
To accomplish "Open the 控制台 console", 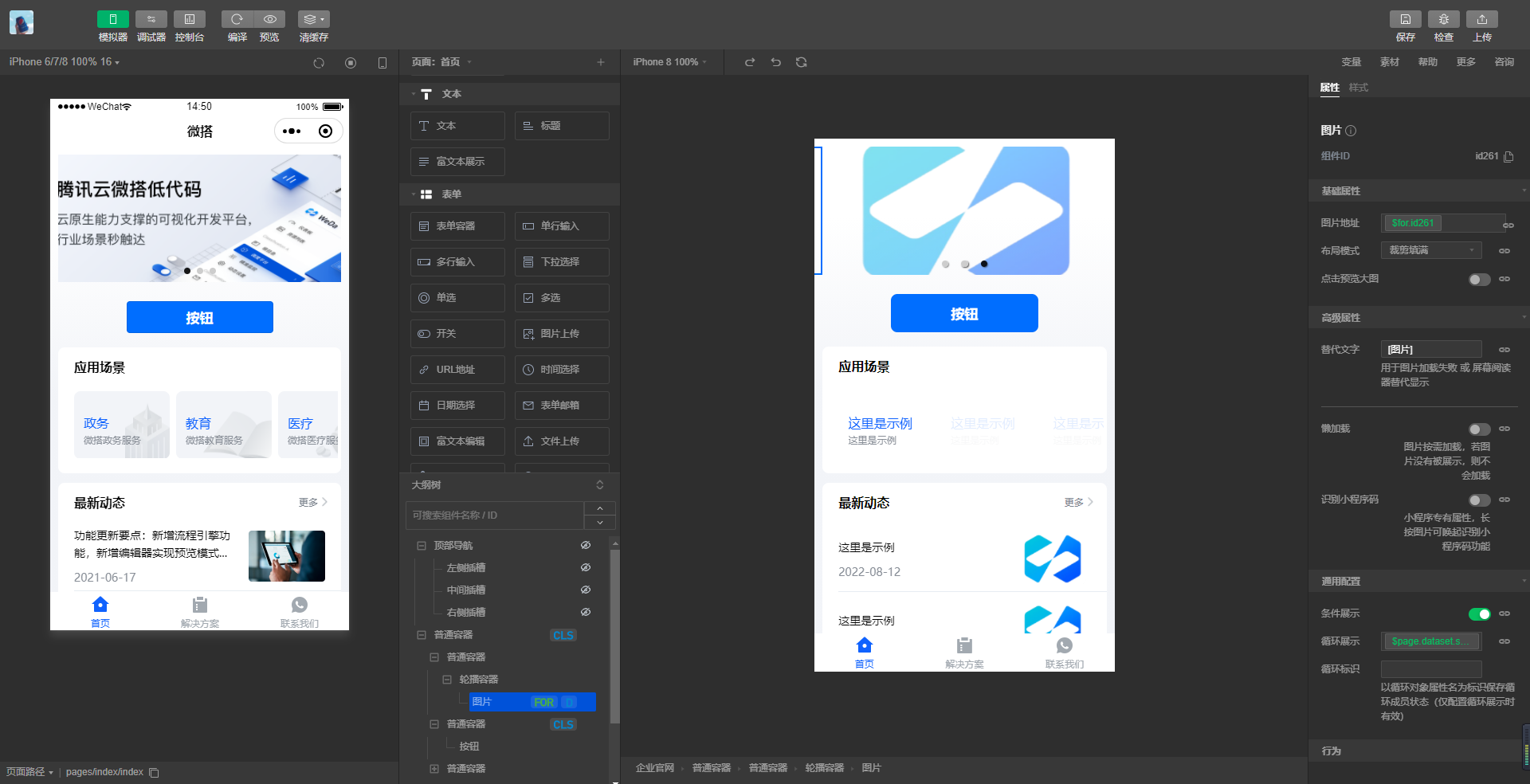I will (189, 19).
